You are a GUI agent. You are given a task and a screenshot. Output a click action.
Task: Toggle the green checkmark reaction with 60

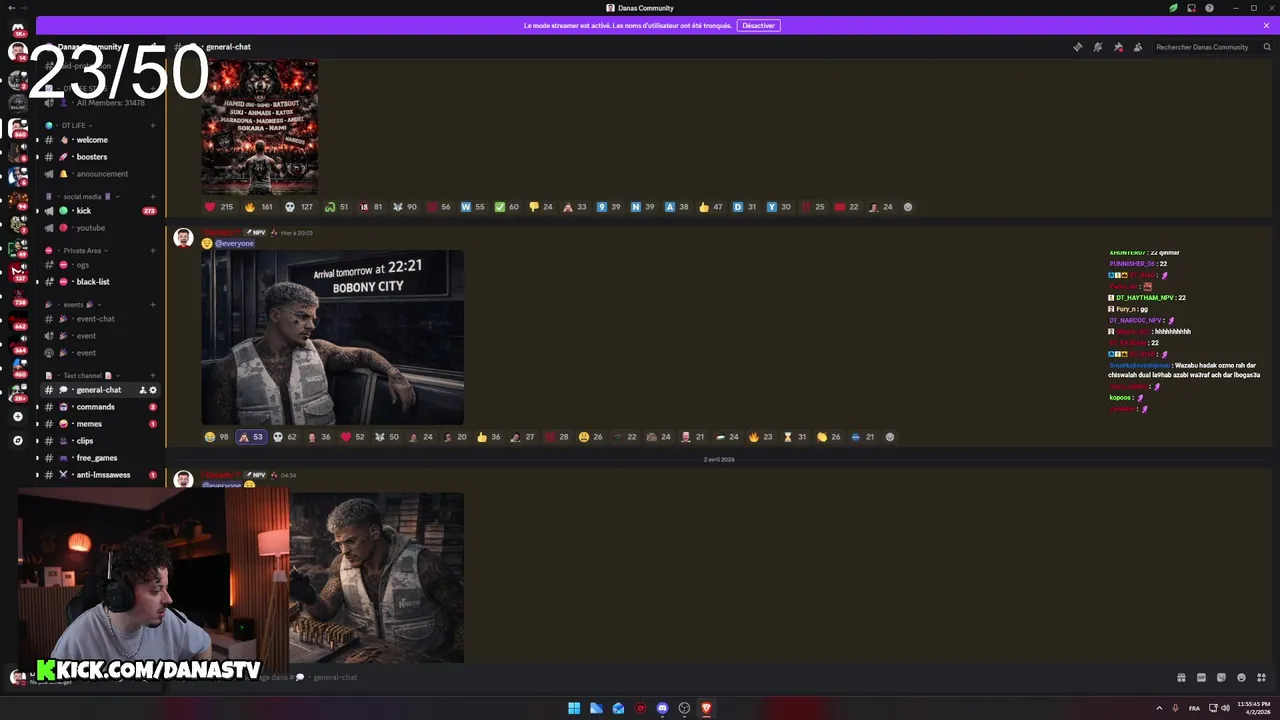(x=507, y=207)
